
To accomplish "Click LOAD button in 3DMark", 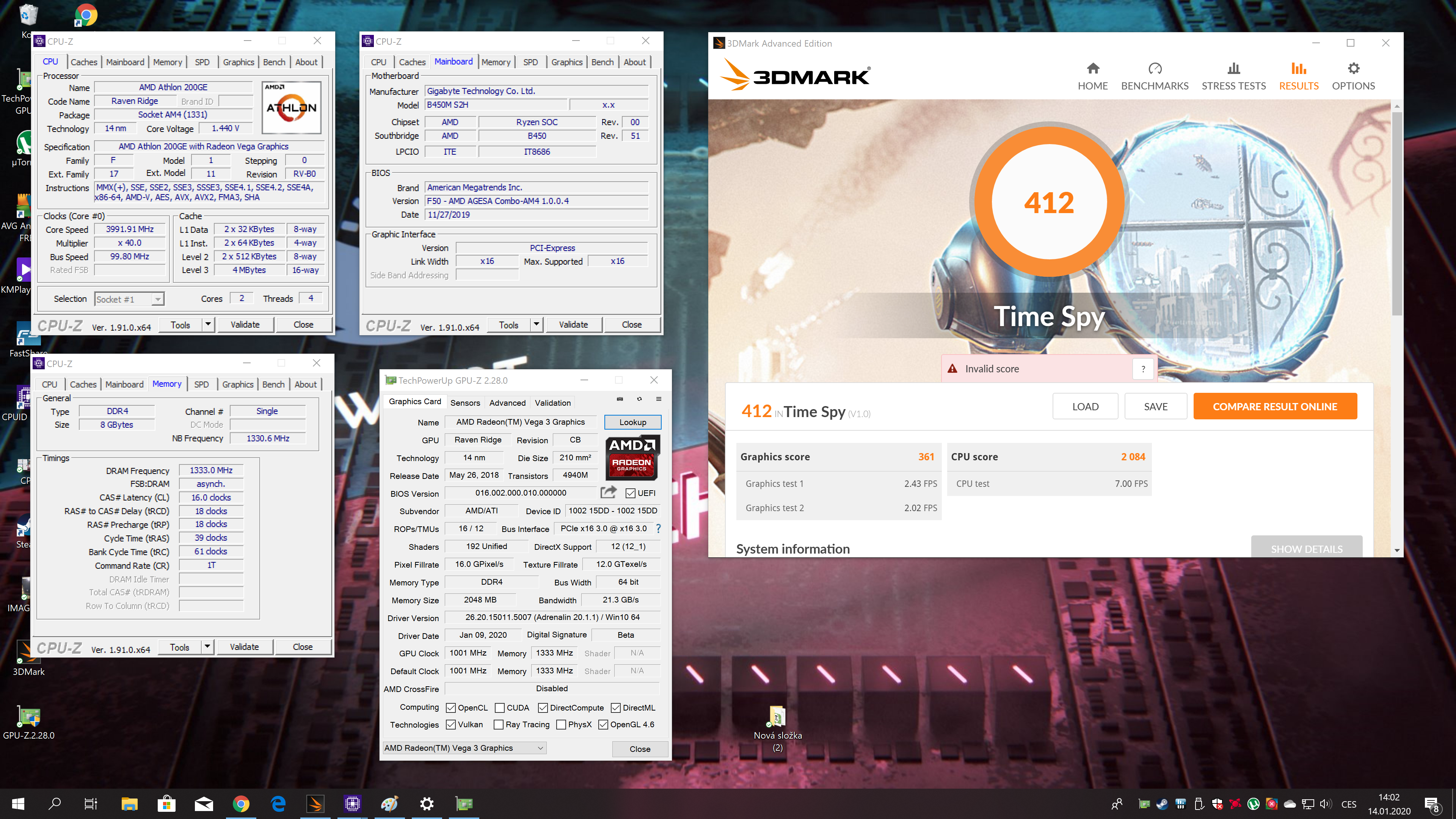I will [x=1085, y=406].
